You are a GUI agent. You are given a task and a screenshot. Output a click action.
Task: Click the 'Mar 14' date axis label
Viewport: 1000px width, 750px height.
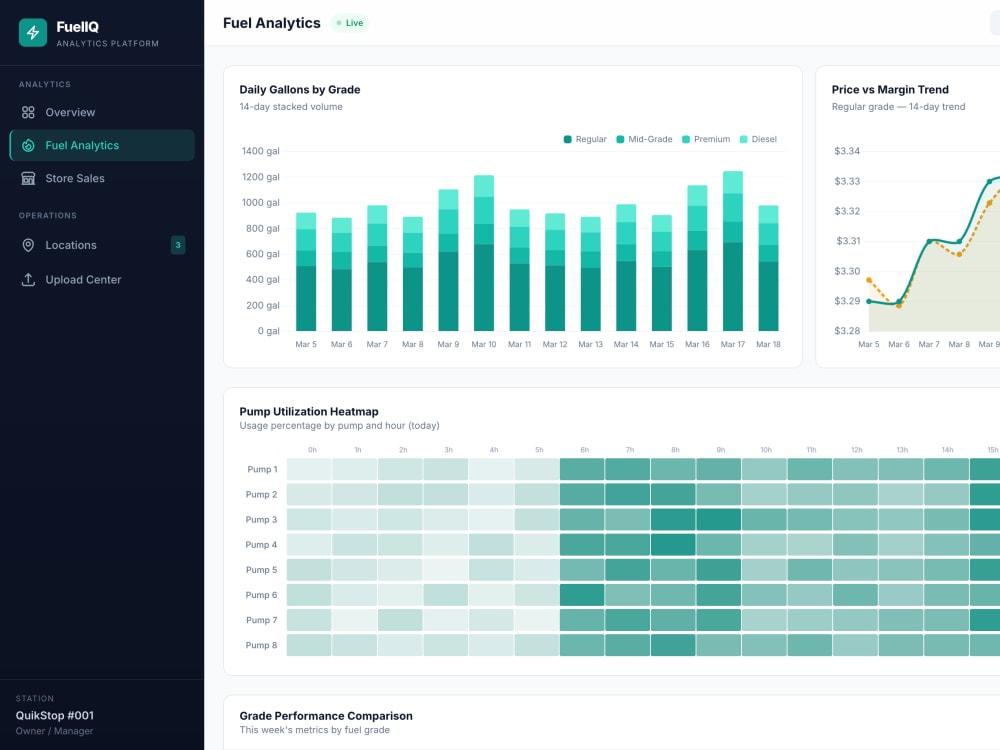pyautogui.click(x=626, y=344)
